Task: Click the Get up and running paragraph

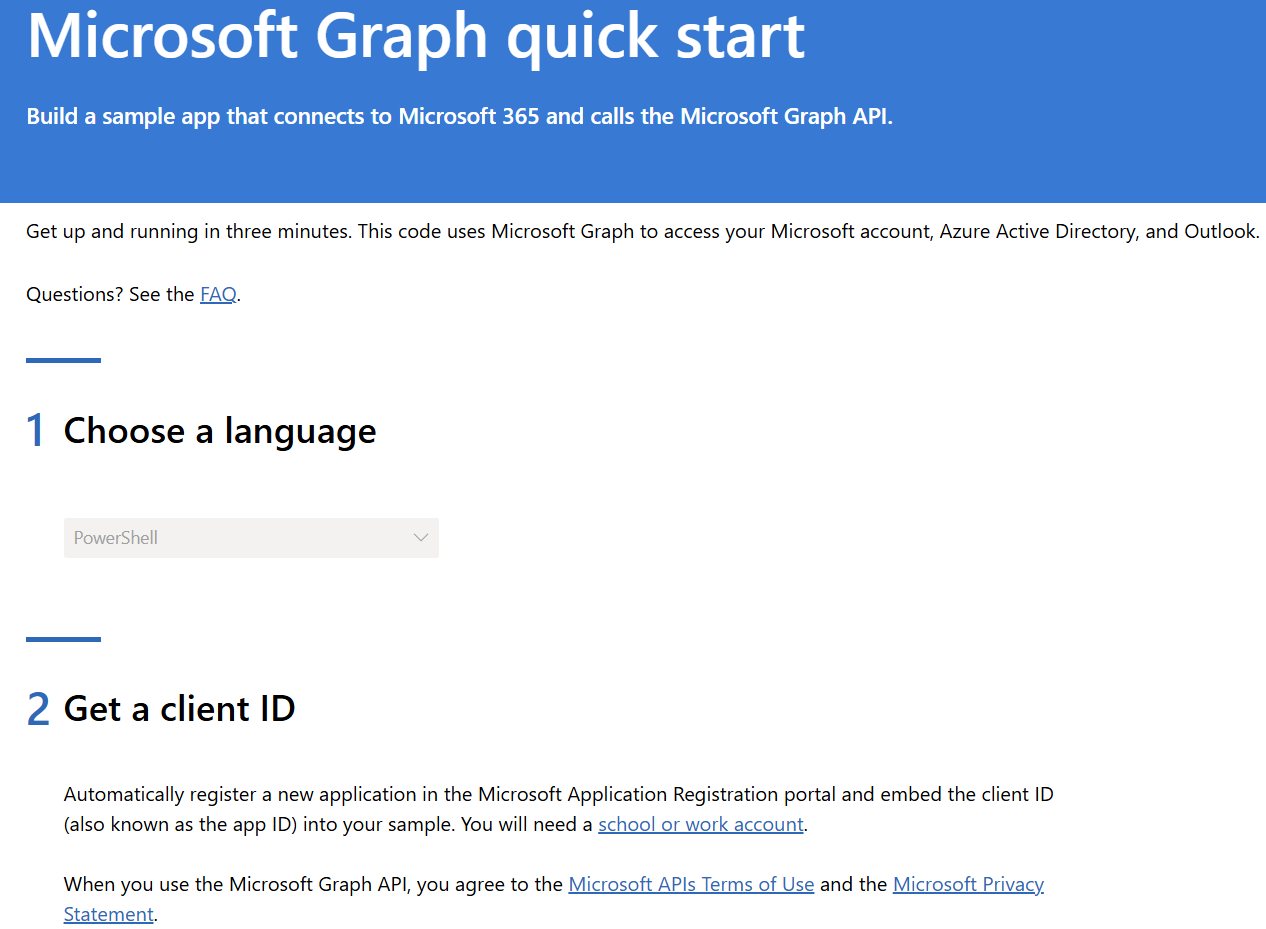Action: pos(643,232)
